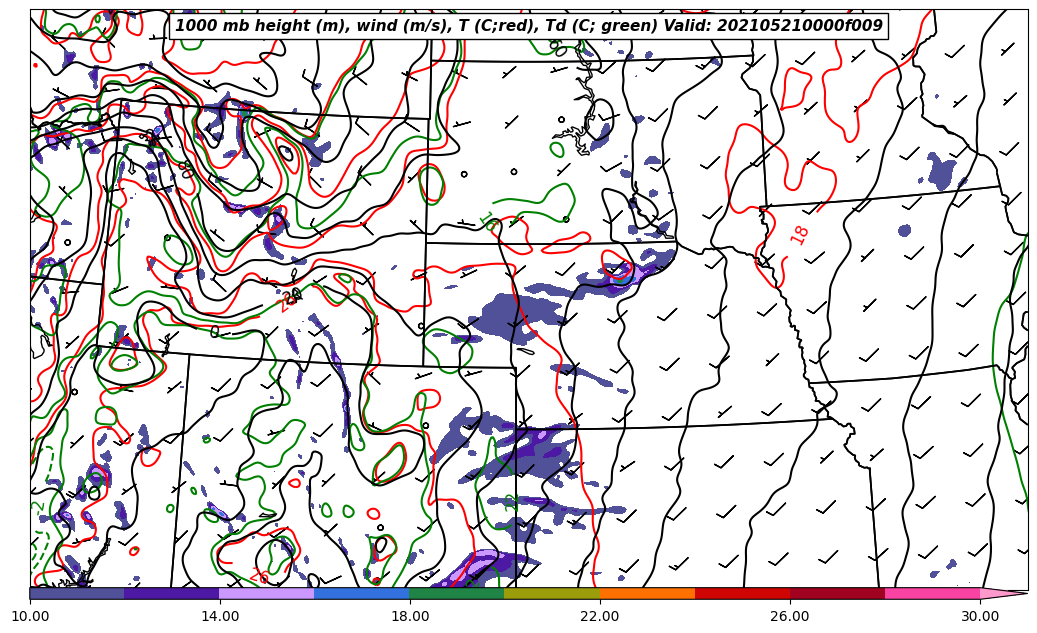Click the 26.00 colorbar tick label
Screen dimensions: 1037x633
pos(790,616)
